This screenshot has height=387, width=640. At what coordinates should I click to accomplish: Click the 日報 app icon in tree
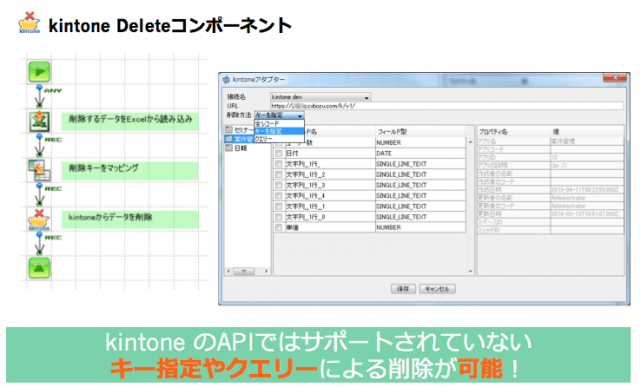click(229, 148)
